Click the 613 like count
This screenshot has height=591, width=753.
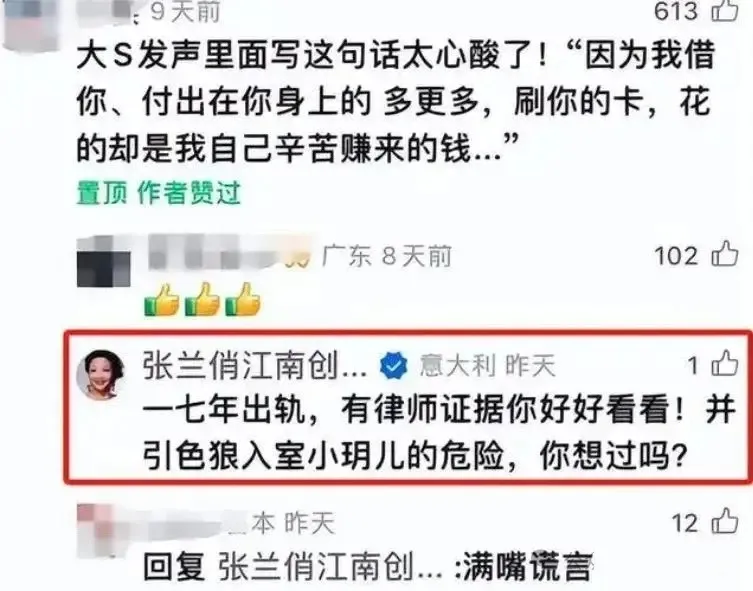tap(676, 11)
